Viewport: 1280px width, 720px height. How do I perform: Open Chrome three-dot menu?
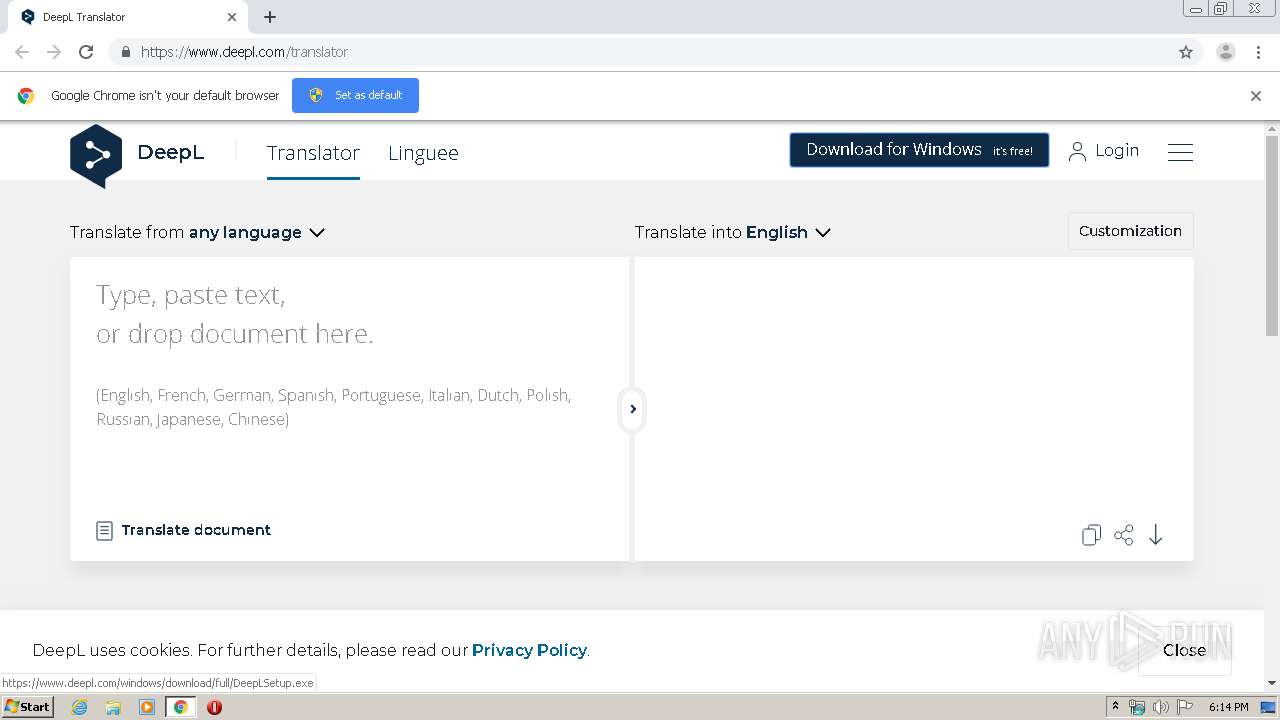(1258, 52)
